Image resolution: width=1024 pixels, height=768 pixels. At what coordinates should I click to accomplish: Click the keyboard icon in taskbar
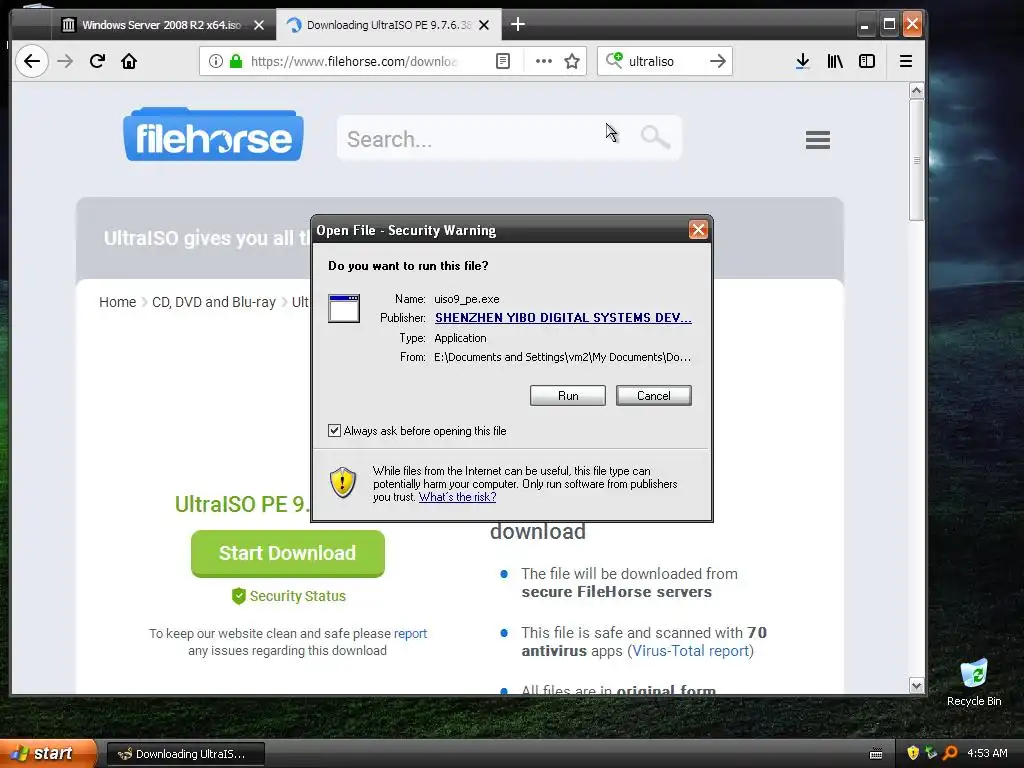tap(876, 754)
